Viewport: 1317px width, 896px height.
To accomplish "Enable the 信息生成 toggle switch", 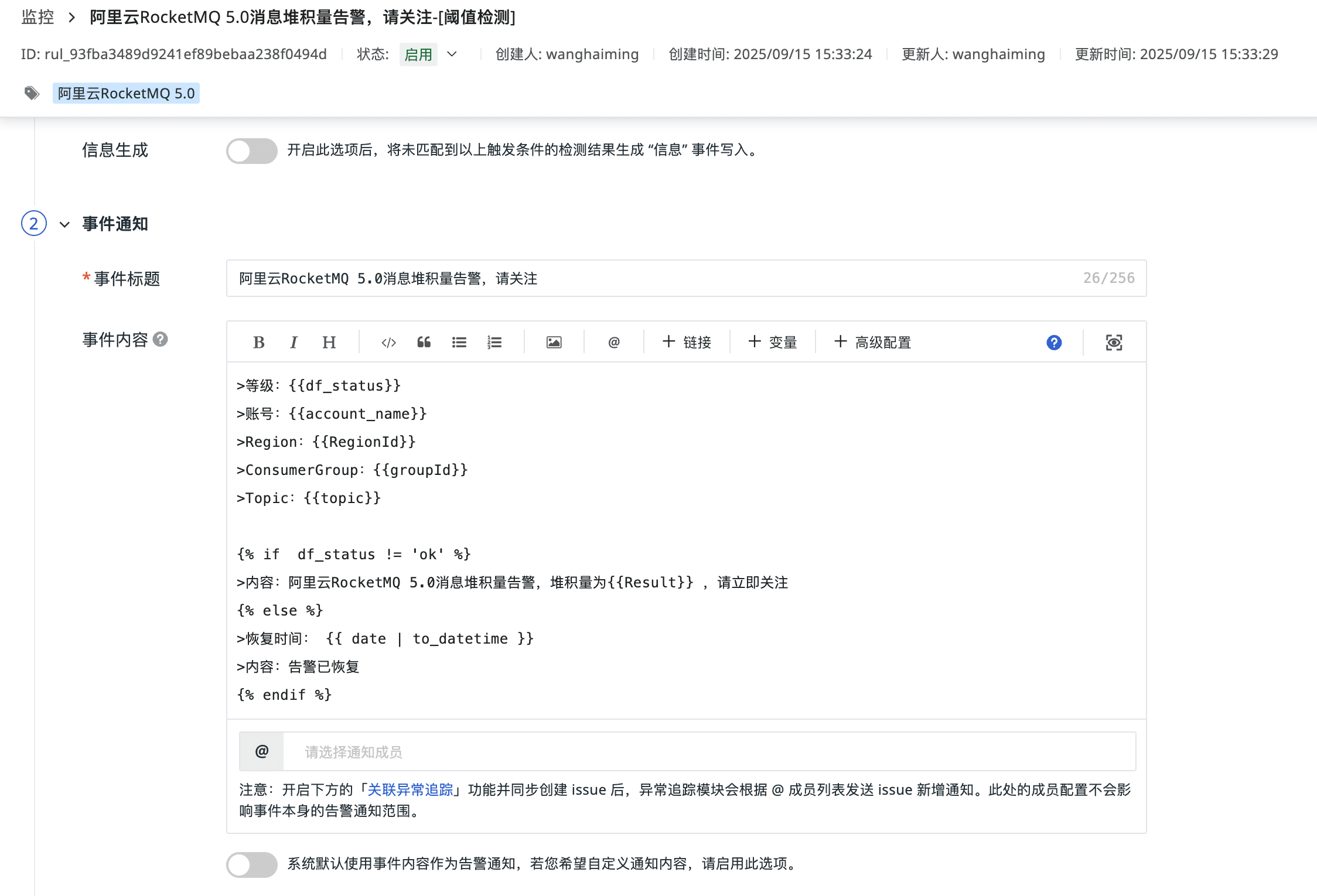I will [x=251, y=151].
